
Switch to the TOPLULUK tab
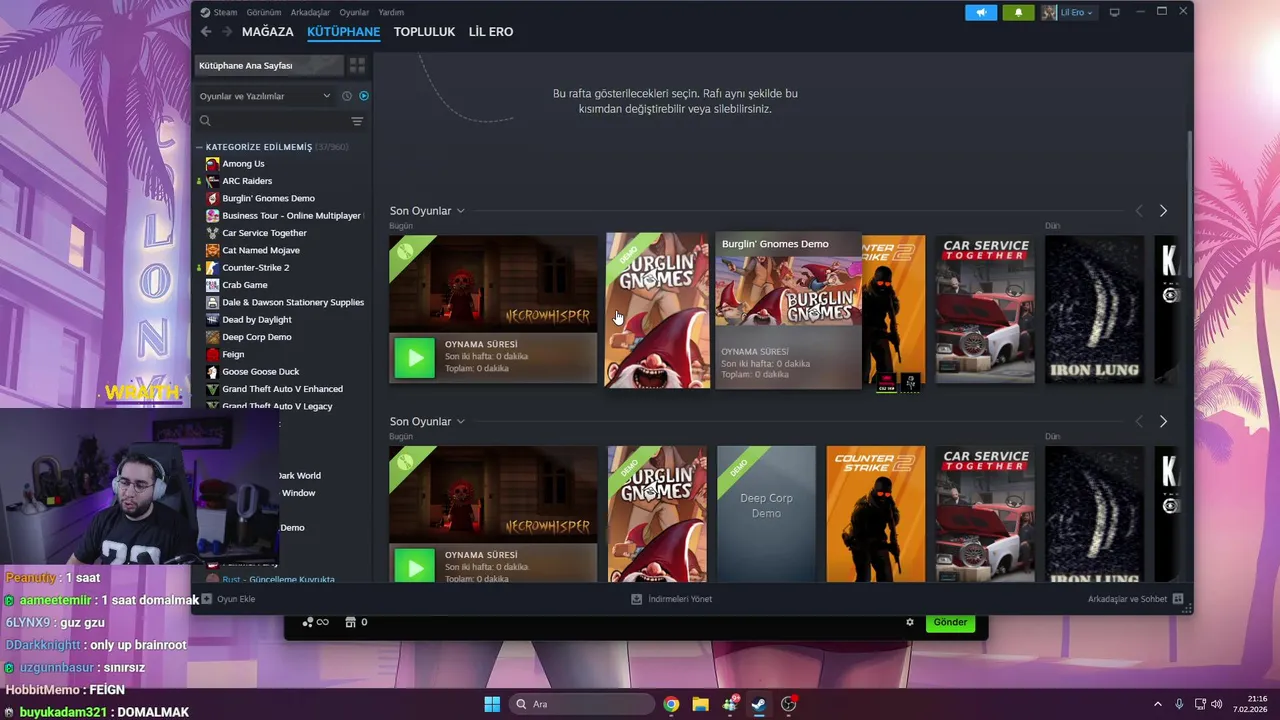pos(424,32)
